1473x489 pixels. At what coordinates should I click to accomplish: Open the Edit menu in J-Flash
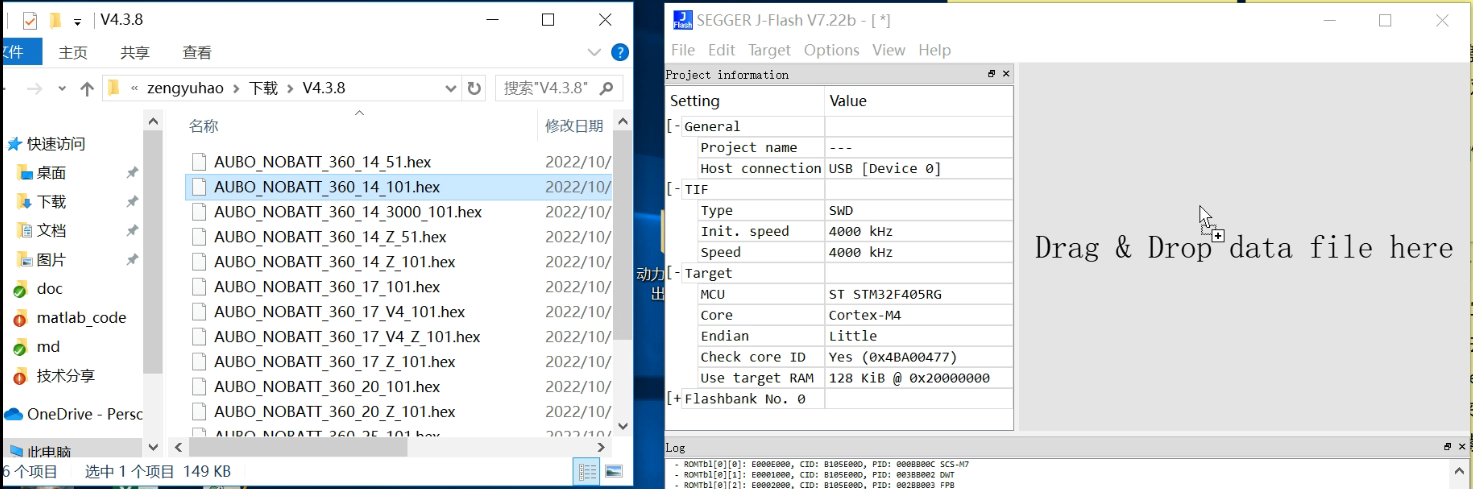click(x=721, y=50)
